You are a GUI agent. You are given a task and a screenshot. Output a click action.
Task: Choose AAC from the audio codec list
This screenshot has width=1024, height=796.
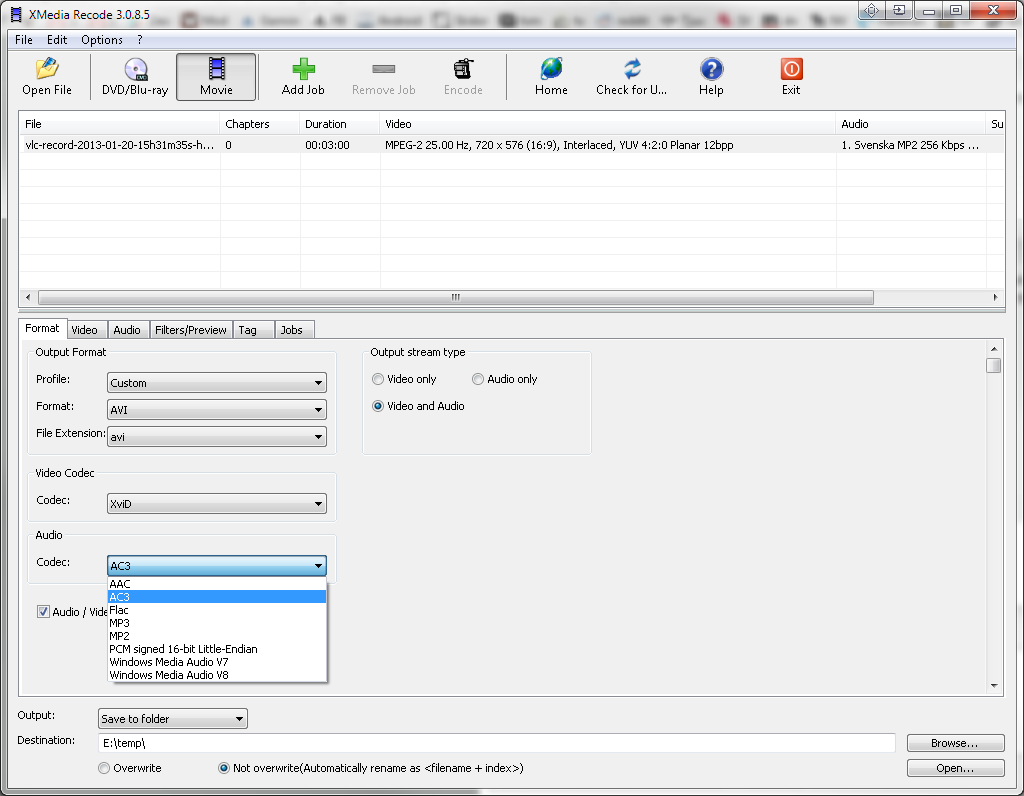pyautogui.click(x=217, y=584)
